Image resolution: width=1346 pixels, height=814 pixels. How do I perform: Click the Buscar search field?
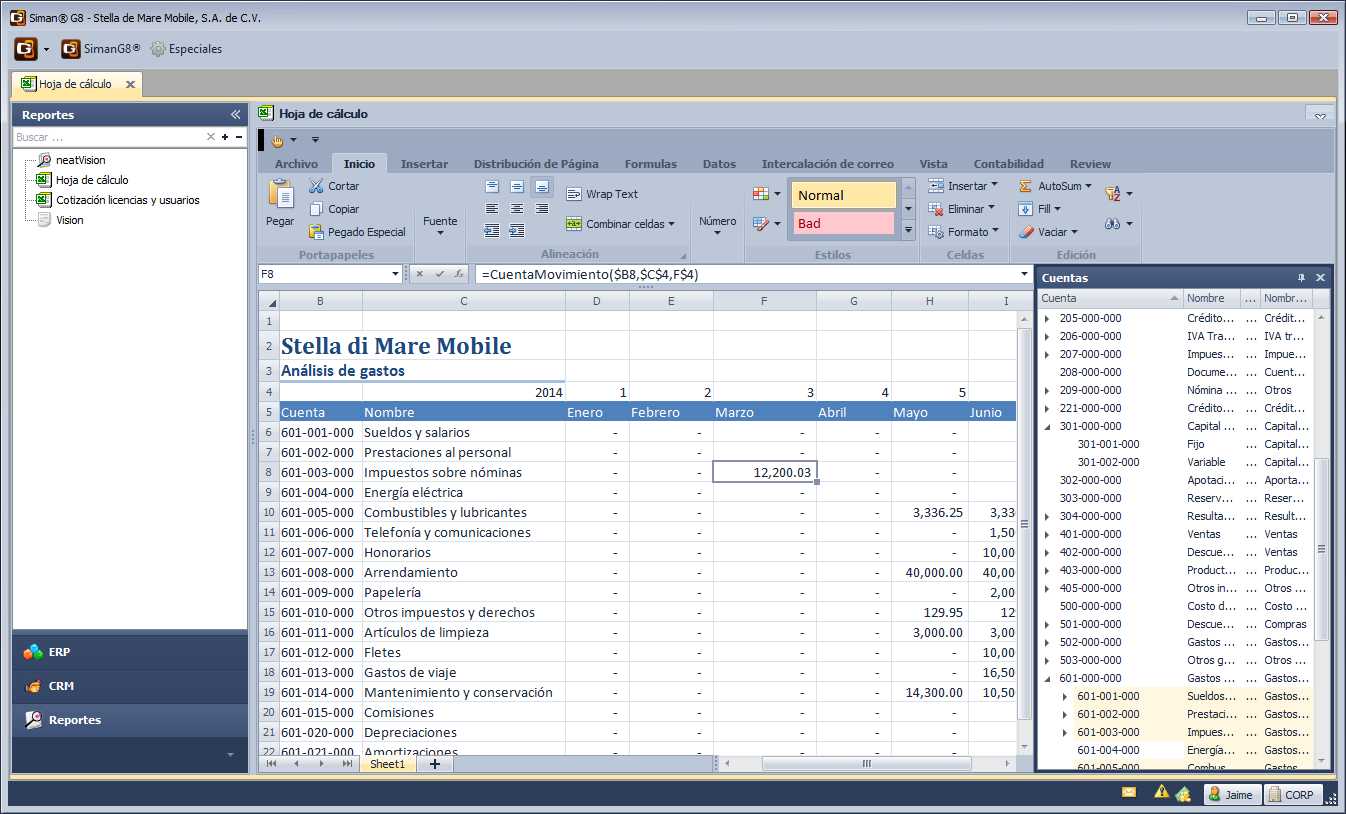pyautogui.click(x=108, y=137)
